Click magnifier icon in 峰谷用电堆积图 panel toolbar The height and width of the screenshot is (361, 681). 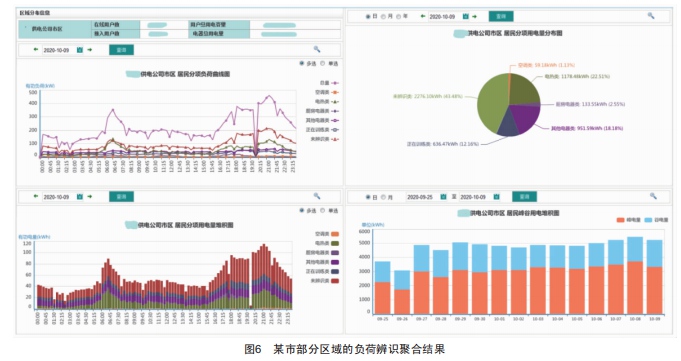click(653, 196)
